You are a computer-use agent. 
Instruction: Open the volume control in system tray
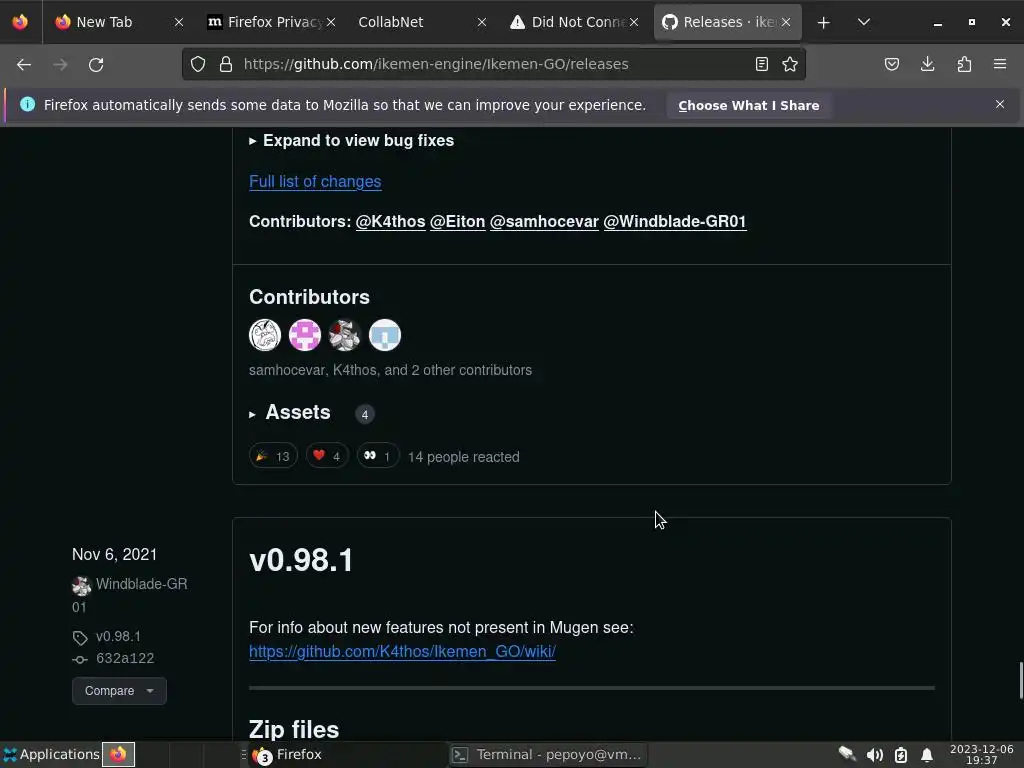874,755
